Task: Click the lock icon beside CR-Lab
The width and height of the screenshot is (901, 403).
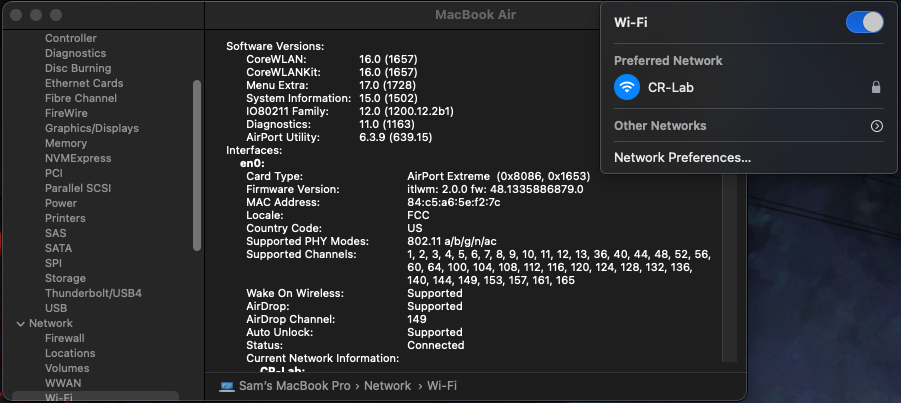Action: click(x=876, y=87)
